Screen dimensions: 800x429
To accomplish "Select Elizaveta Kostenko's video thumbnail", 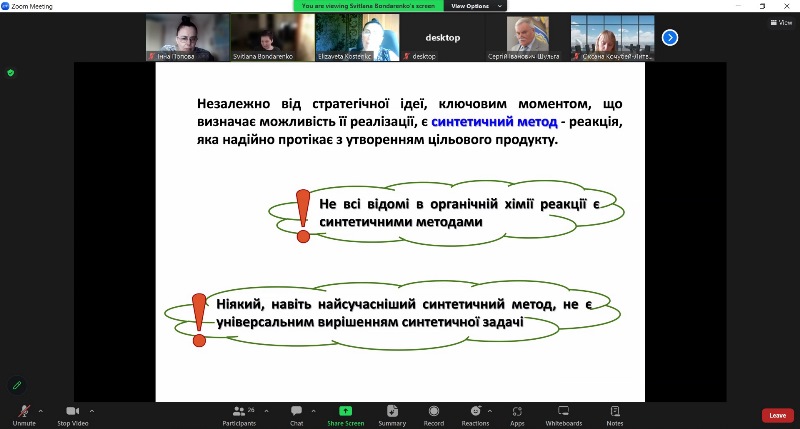I will coord(357,38).
